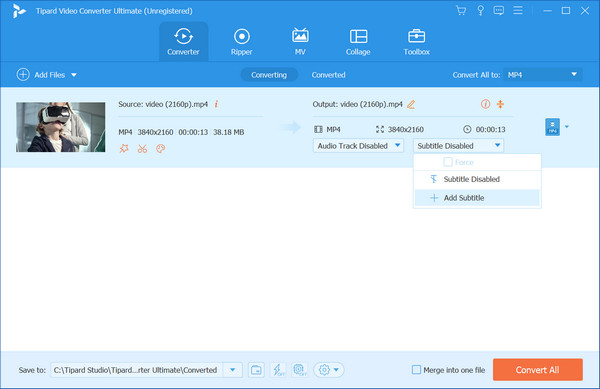
Task: Open the Converter tab
Action: (183, 42)
